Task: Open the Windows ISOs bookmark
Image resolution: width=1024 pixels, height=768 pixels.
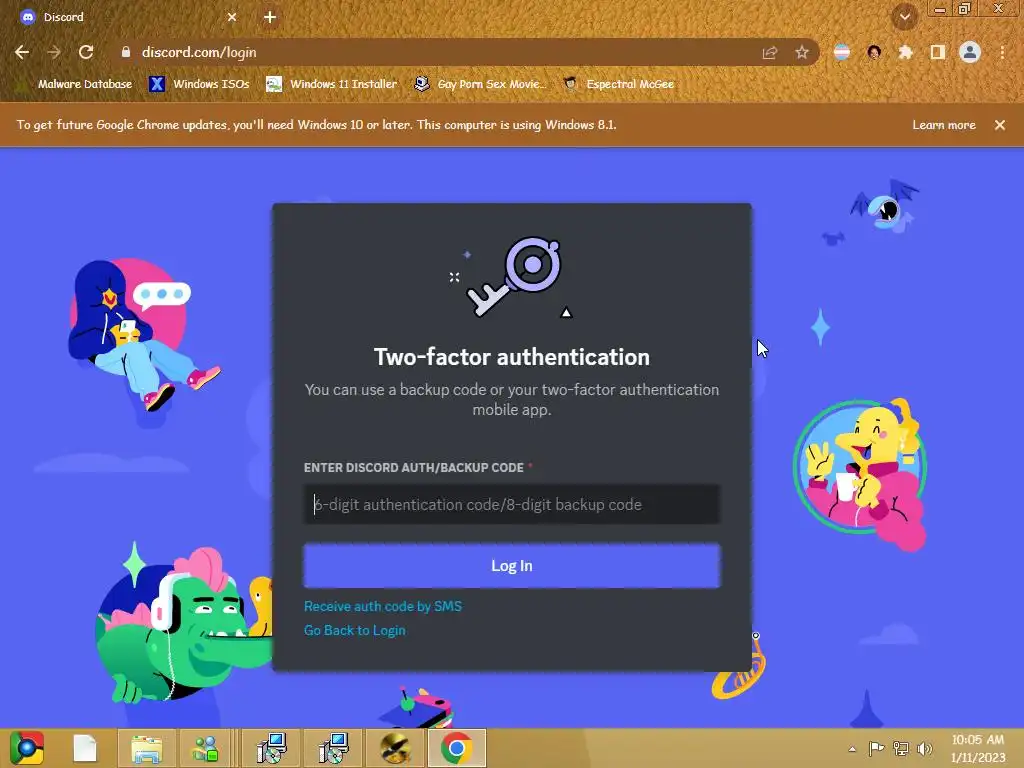Action: point(200,84)
